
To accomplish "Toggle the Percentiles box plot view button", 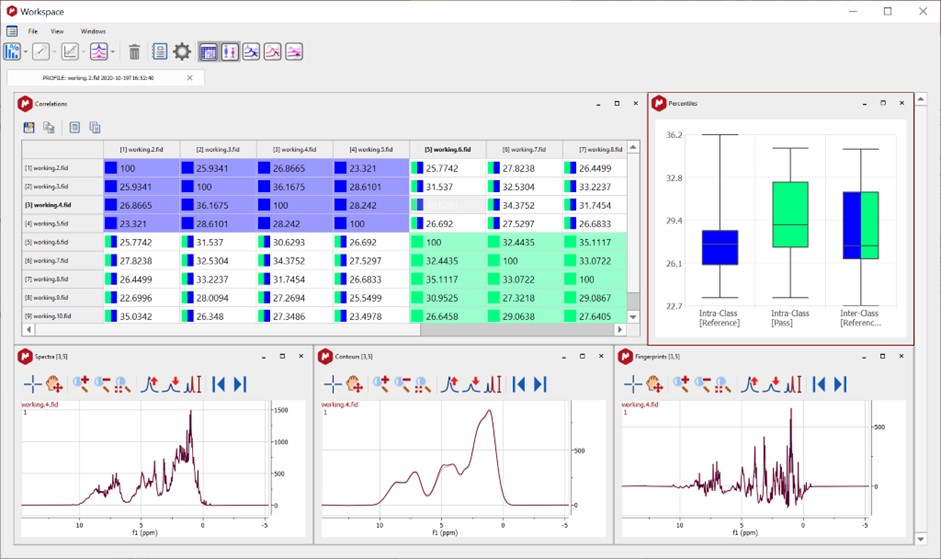I will 230,52.
